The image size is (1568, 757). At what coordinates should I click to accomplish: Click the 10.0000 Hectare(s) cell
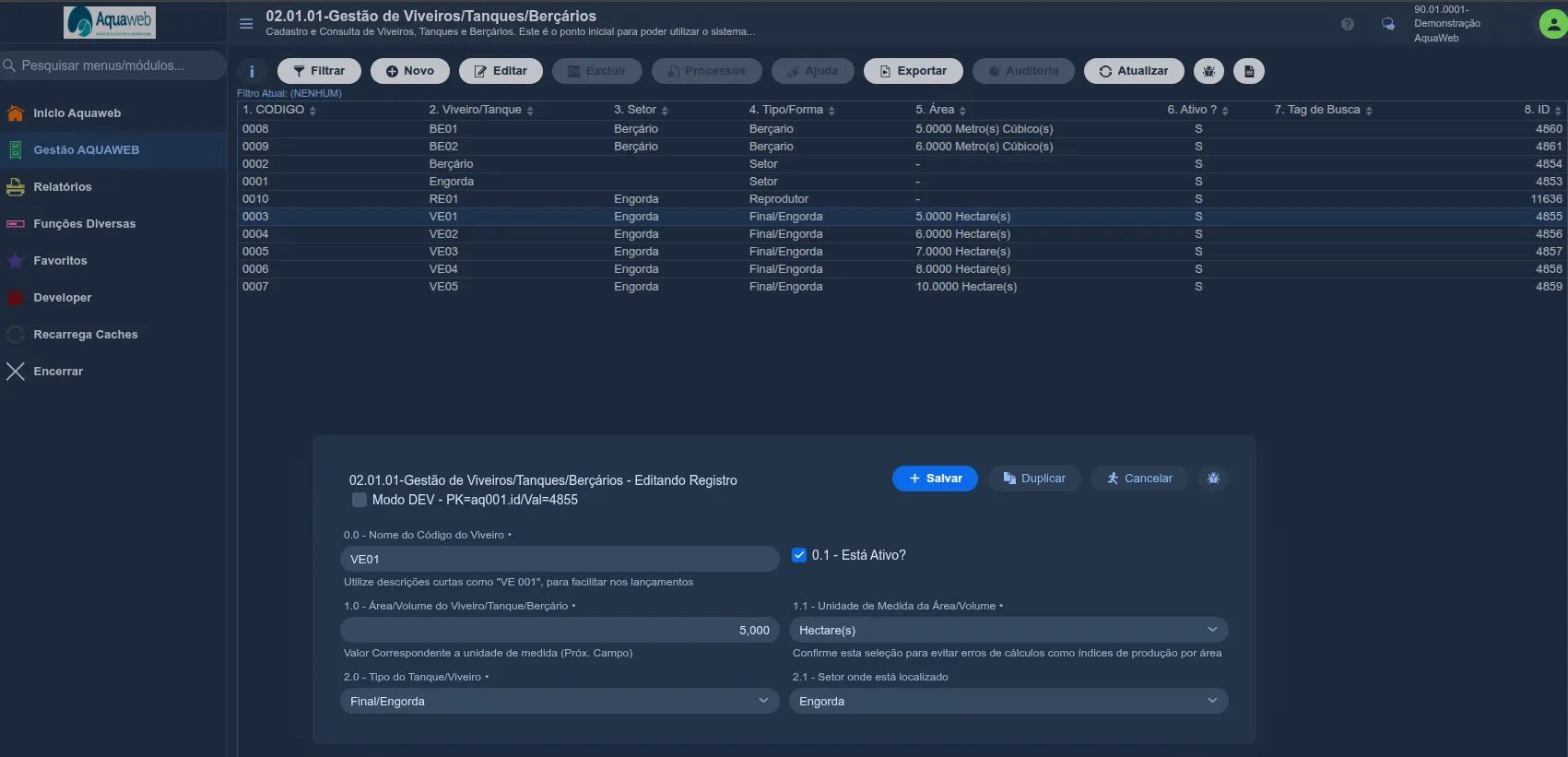tap(966, 287)
